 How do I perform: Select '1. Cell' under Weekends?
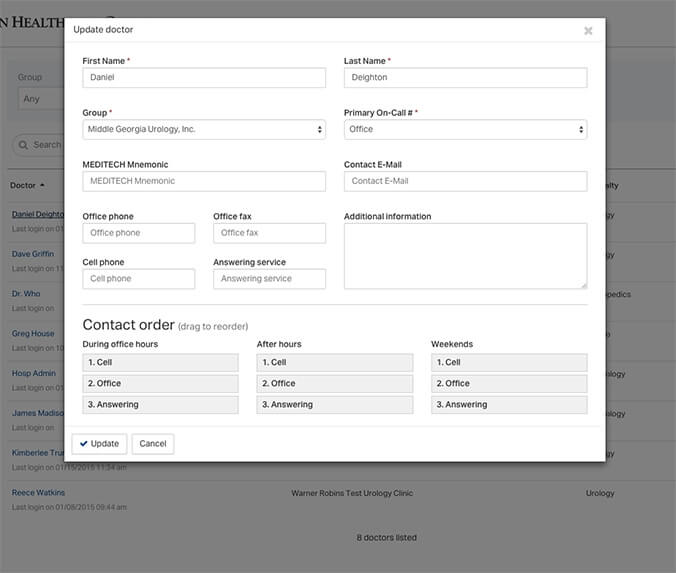[x=509, y=362]
